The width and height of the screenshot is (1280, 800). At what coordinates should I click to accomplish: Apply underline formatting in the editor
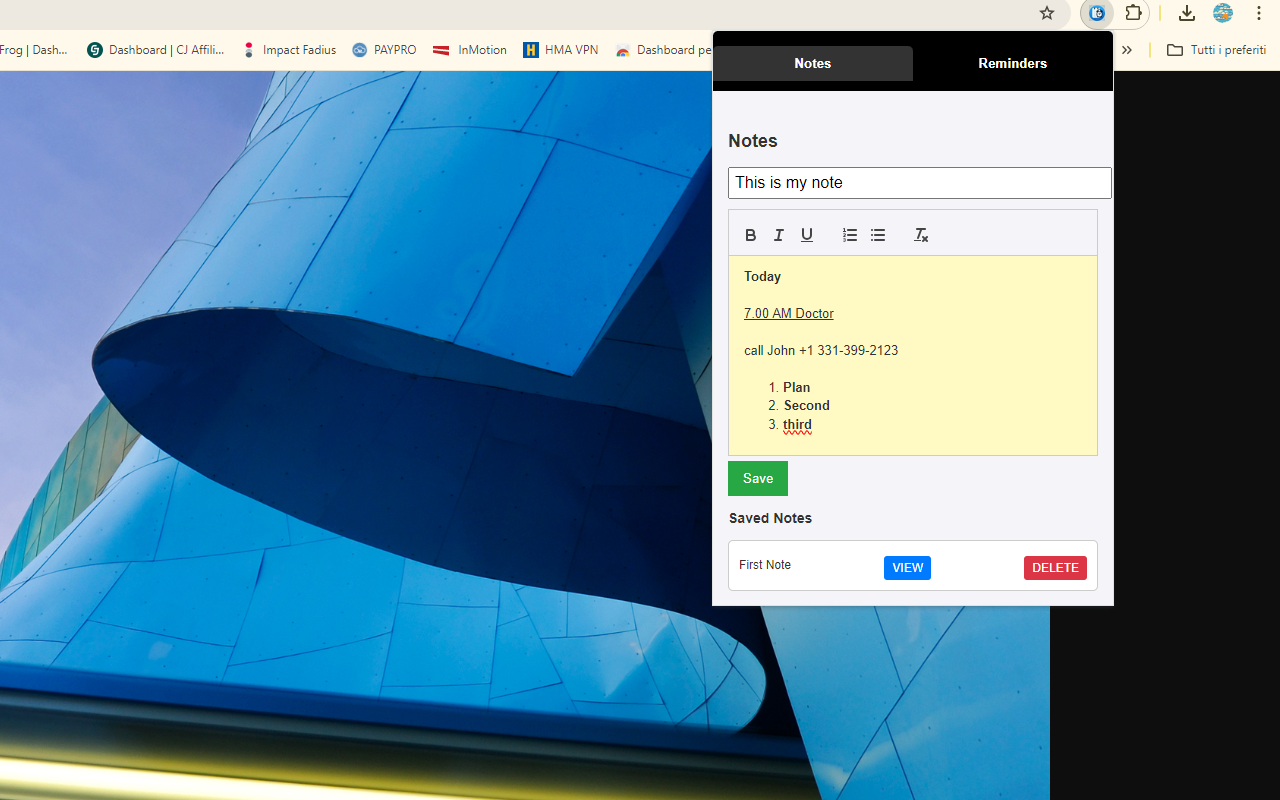point(806,234)
